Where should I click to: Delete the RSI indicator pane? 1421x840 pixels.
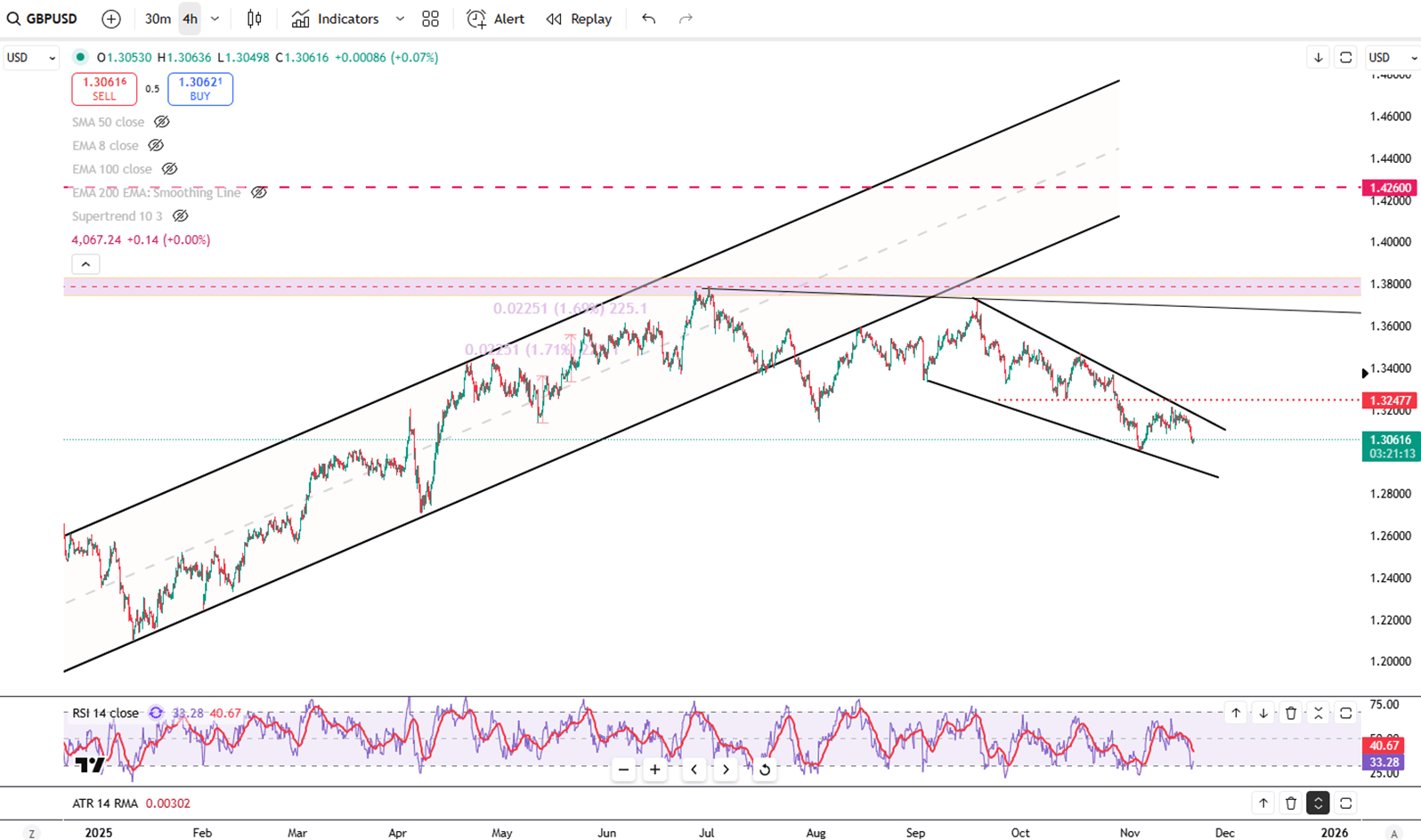[x=1291, y=713]
